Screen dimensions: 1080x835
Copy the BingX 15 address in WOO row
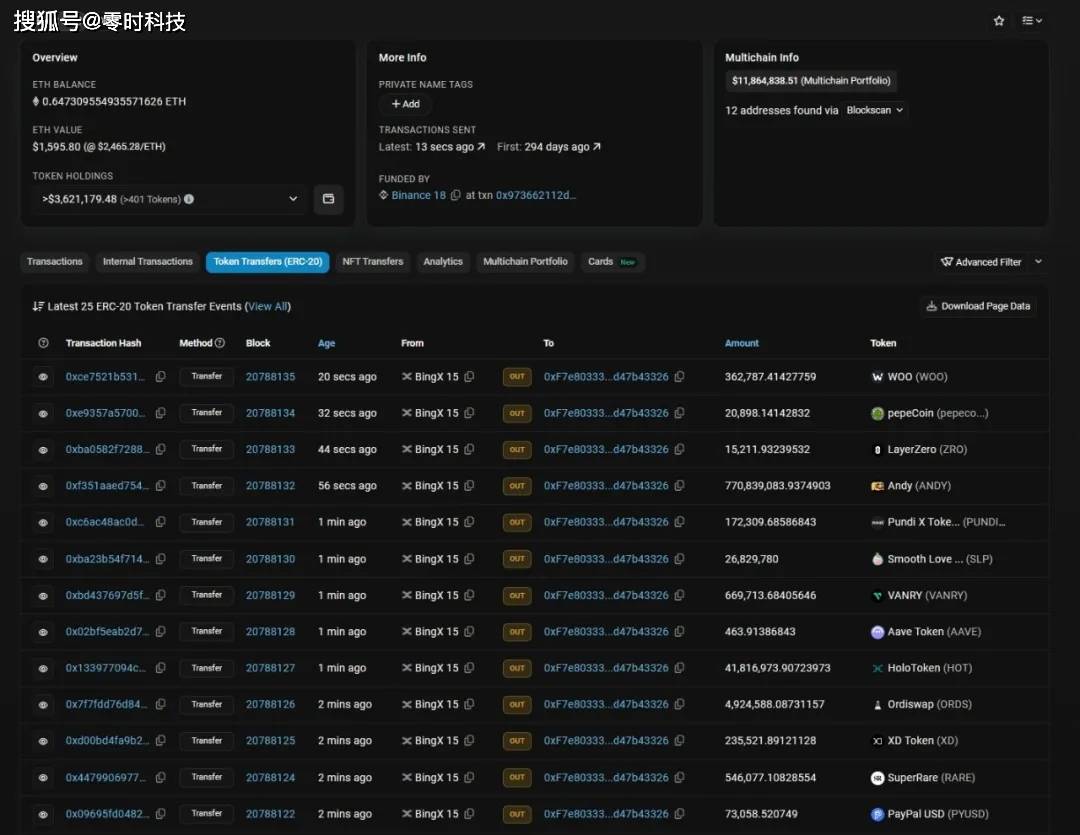pos(469,377)
